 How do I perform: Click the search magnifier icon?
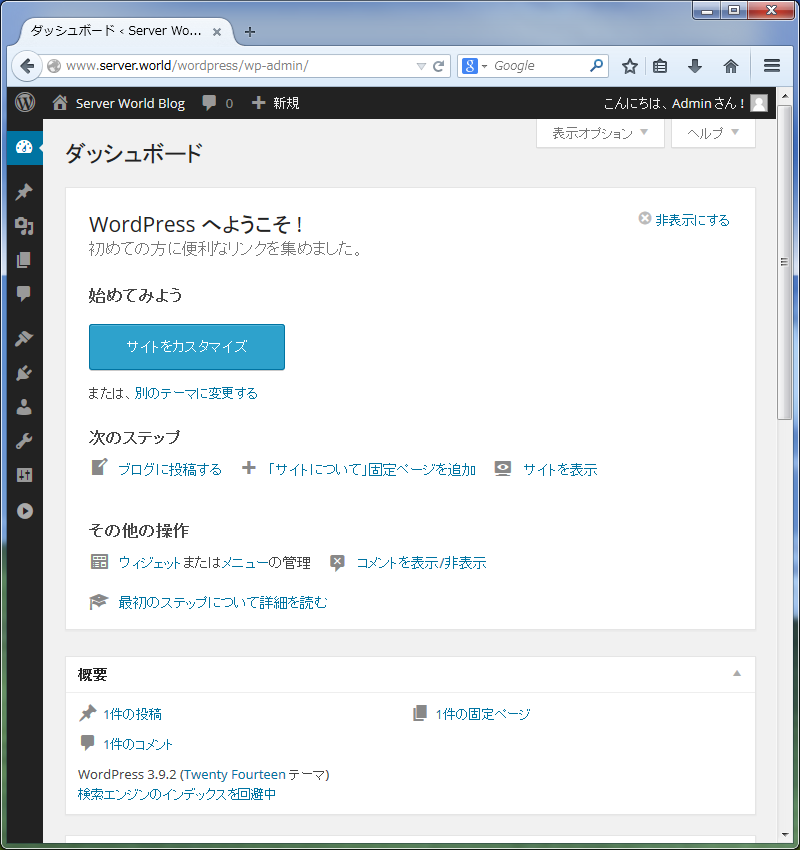click(x=596, y=66)
